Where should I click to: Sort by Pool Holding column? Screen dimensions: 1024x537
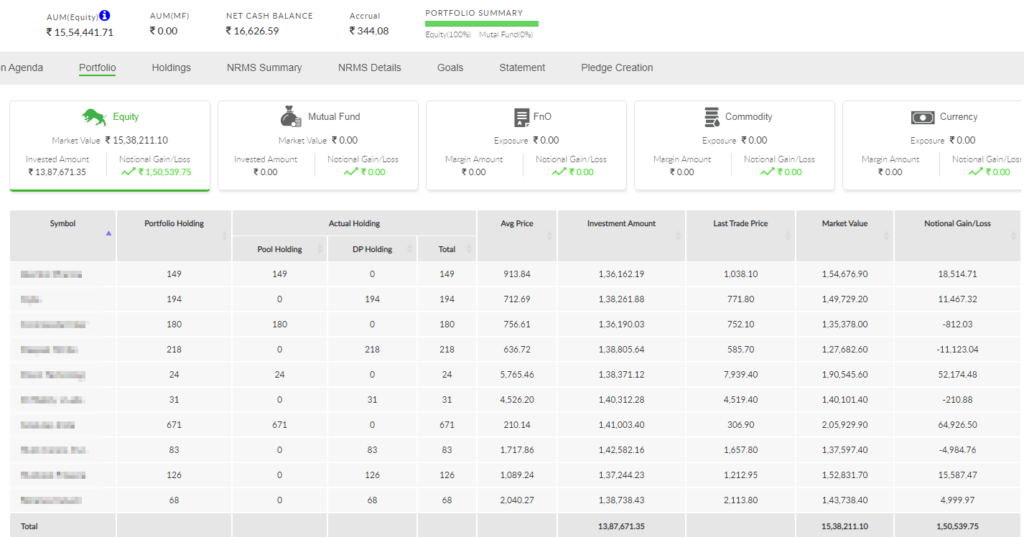tap(320, 249)
